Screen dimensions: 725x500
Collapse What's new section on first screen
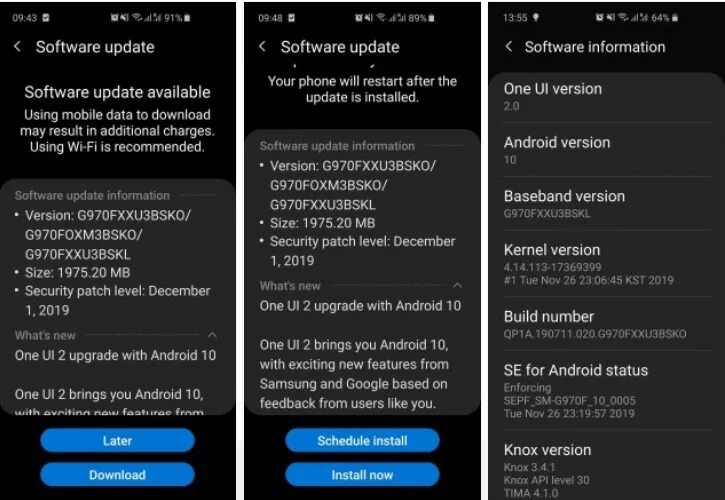coord(212,334)
